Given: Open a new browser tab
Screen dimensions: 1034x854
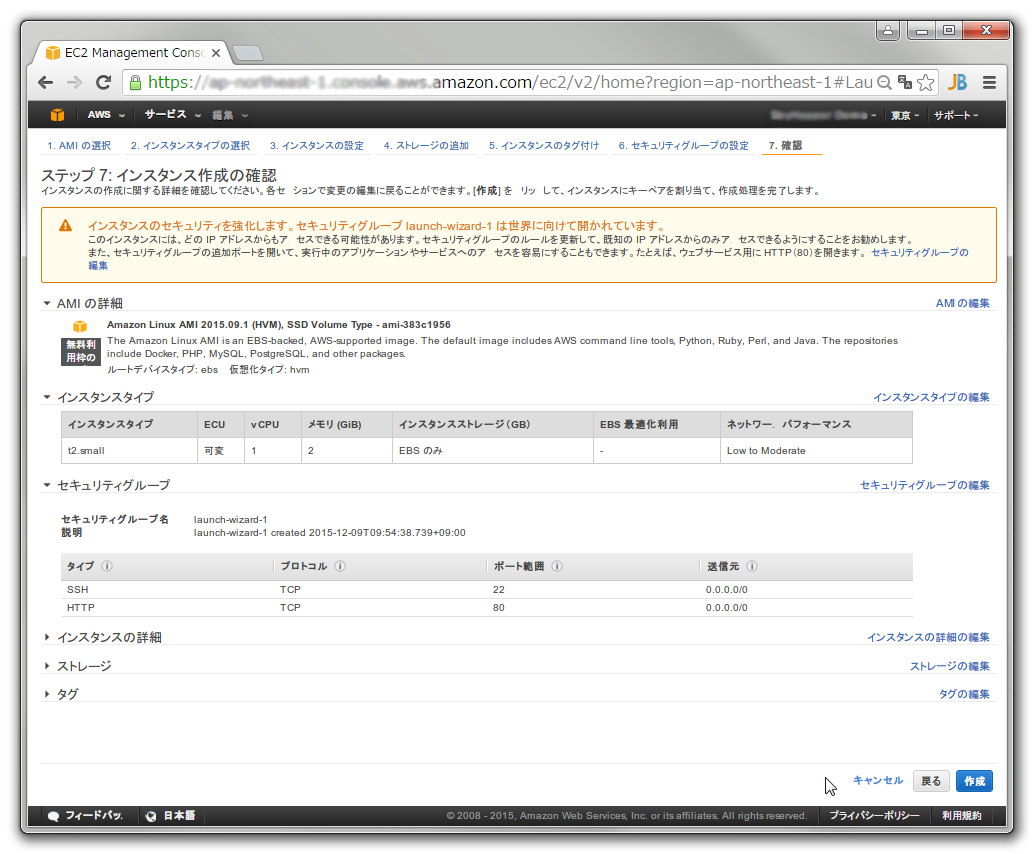Looking at the screenshot, I should tap(248, 53).
